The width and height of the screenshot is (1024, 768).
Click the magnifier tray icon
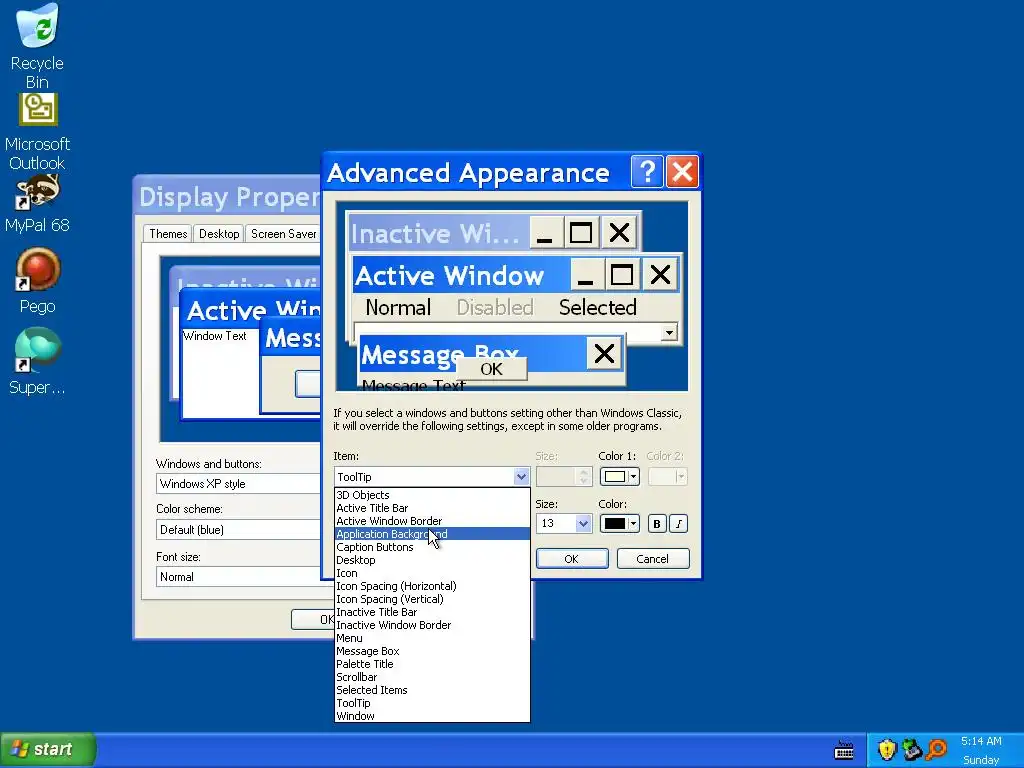point(936,750)
